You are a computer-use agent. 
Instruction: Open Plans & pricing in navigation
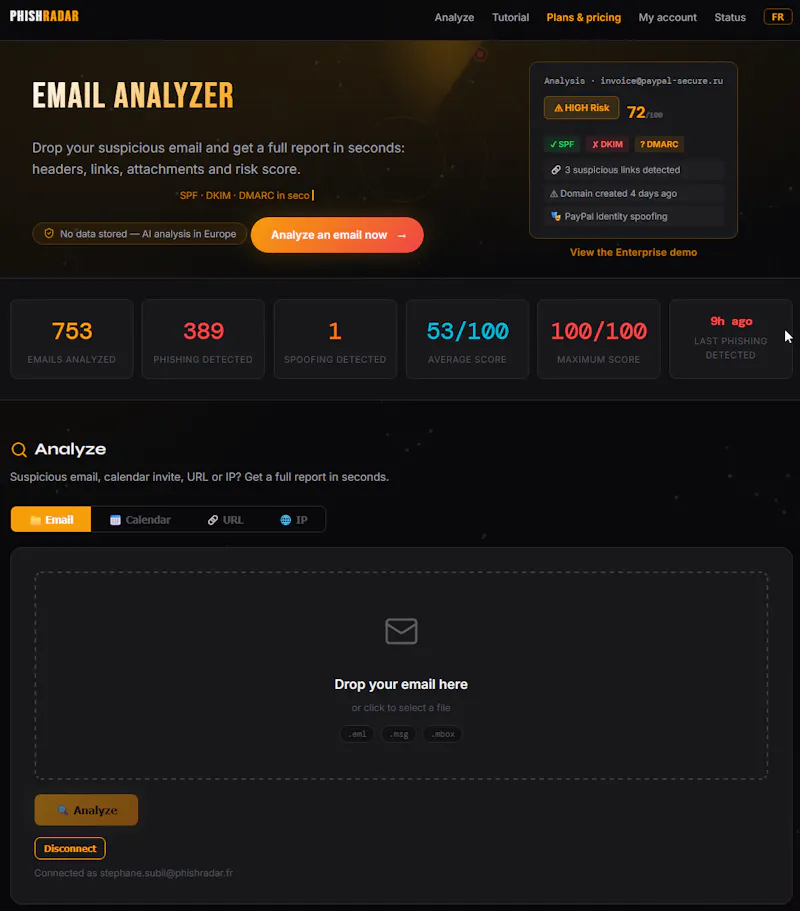pos(583,17)
